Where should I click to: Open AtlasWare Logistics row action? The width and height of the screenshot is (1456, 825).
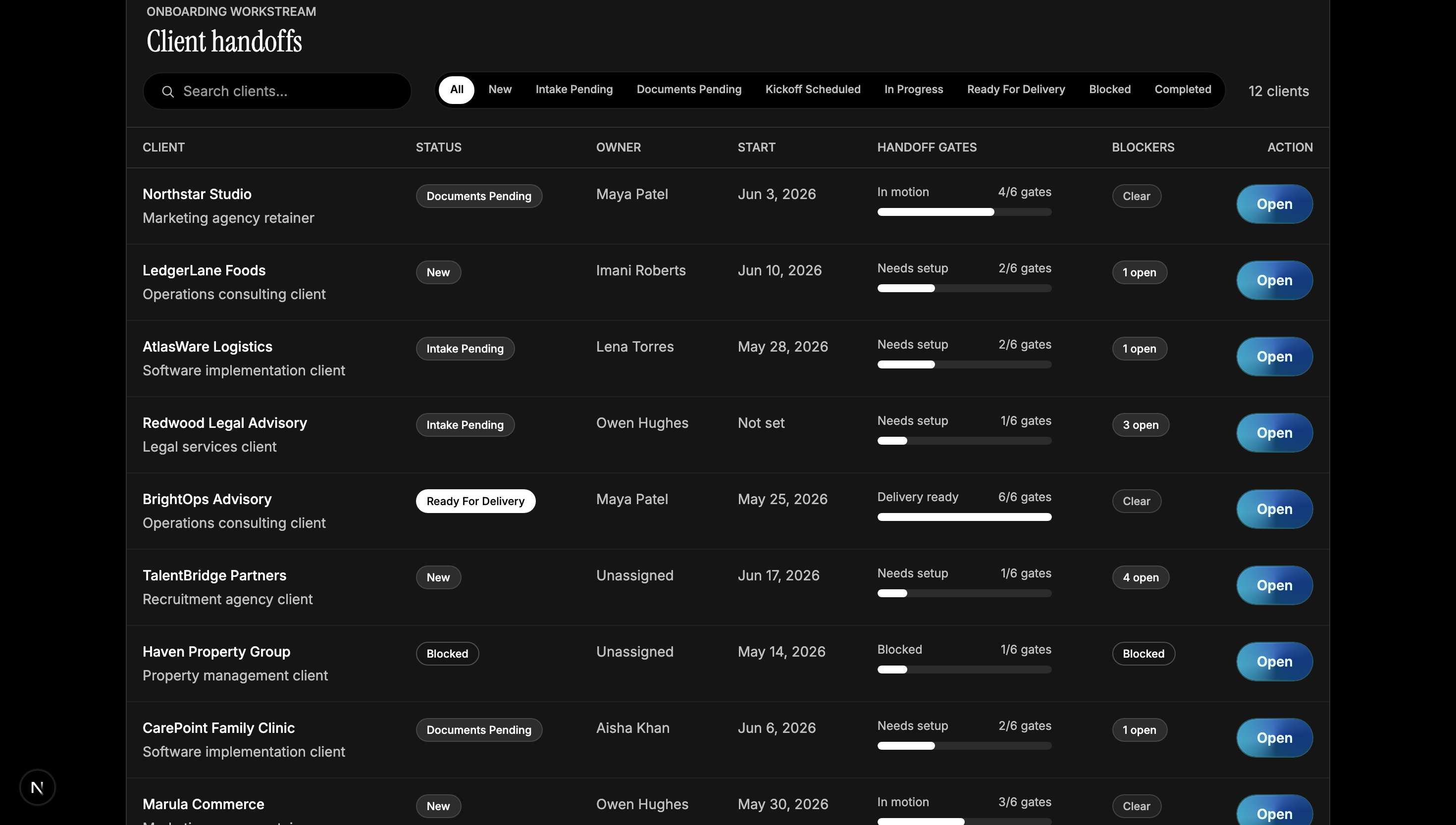pyautogui.click(x=1274, y=357)
